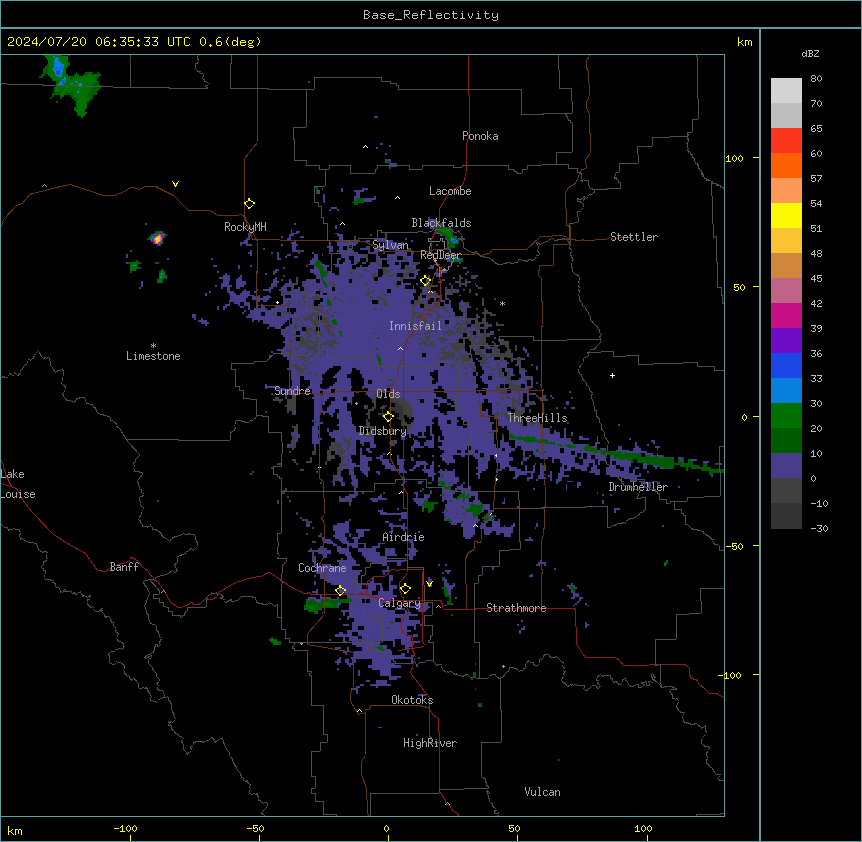This screenshot has height=842, width=862.
Task: Click the Cochrane city label
Action: coord(322,568)
